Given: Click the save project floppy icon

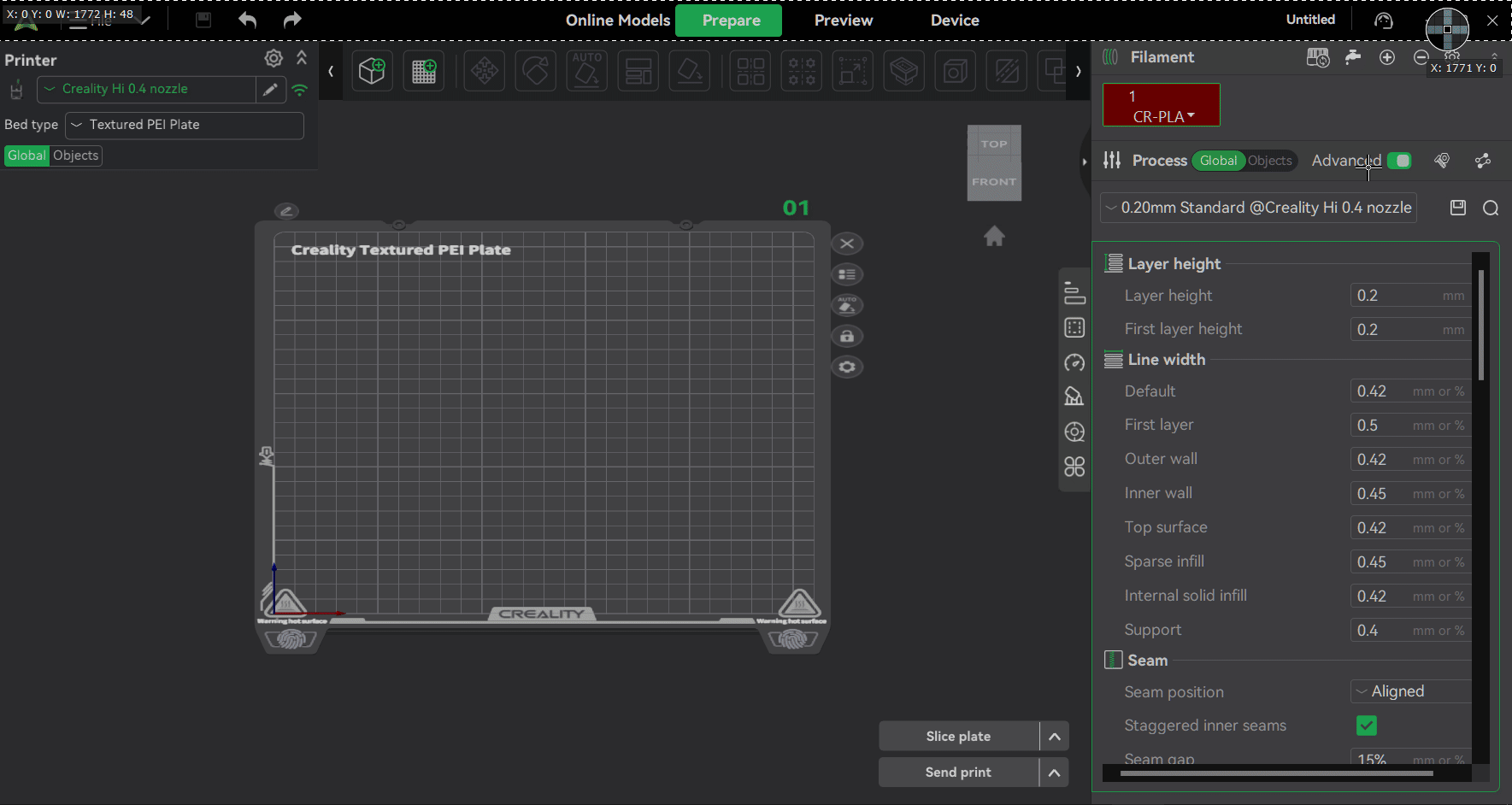Looking at the screenshot, I should click(x=203, y=20).
